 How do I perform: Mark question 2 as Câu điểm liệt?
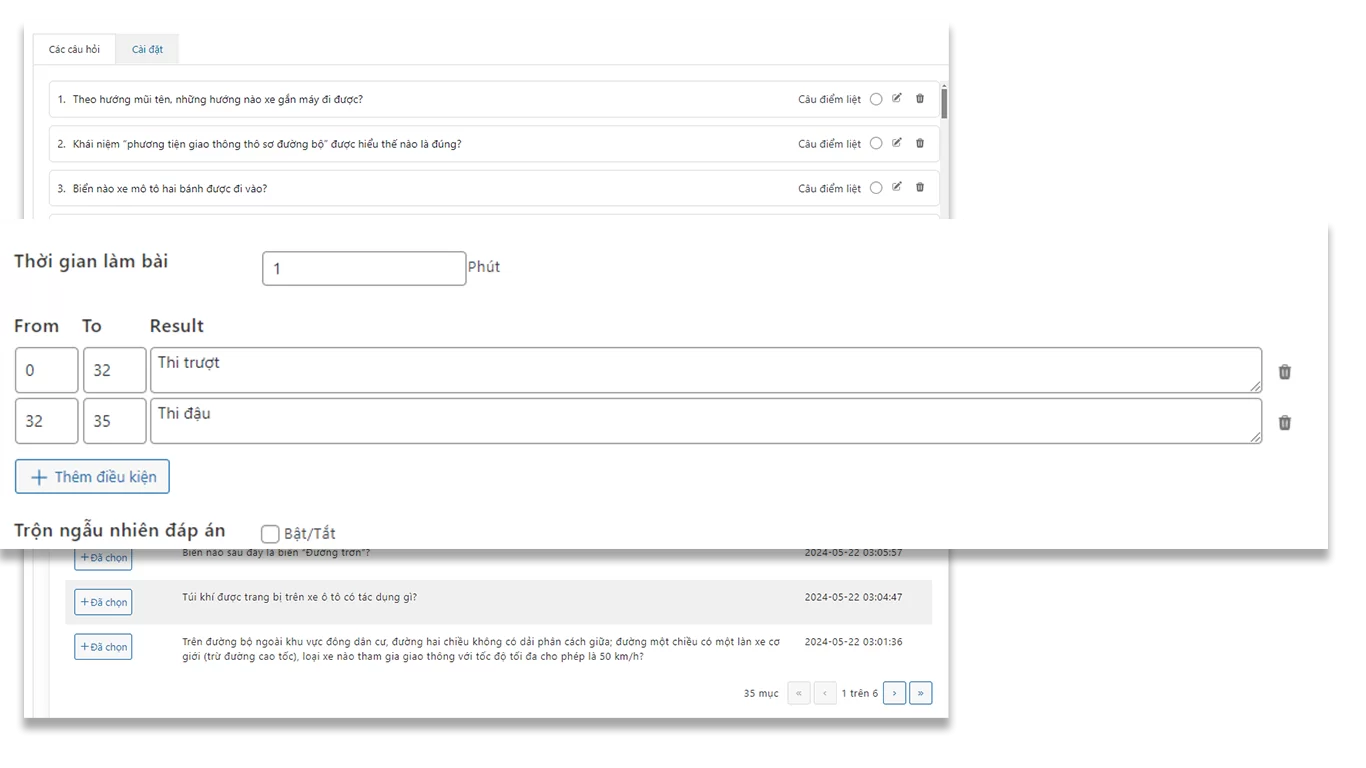coord(876,144)
